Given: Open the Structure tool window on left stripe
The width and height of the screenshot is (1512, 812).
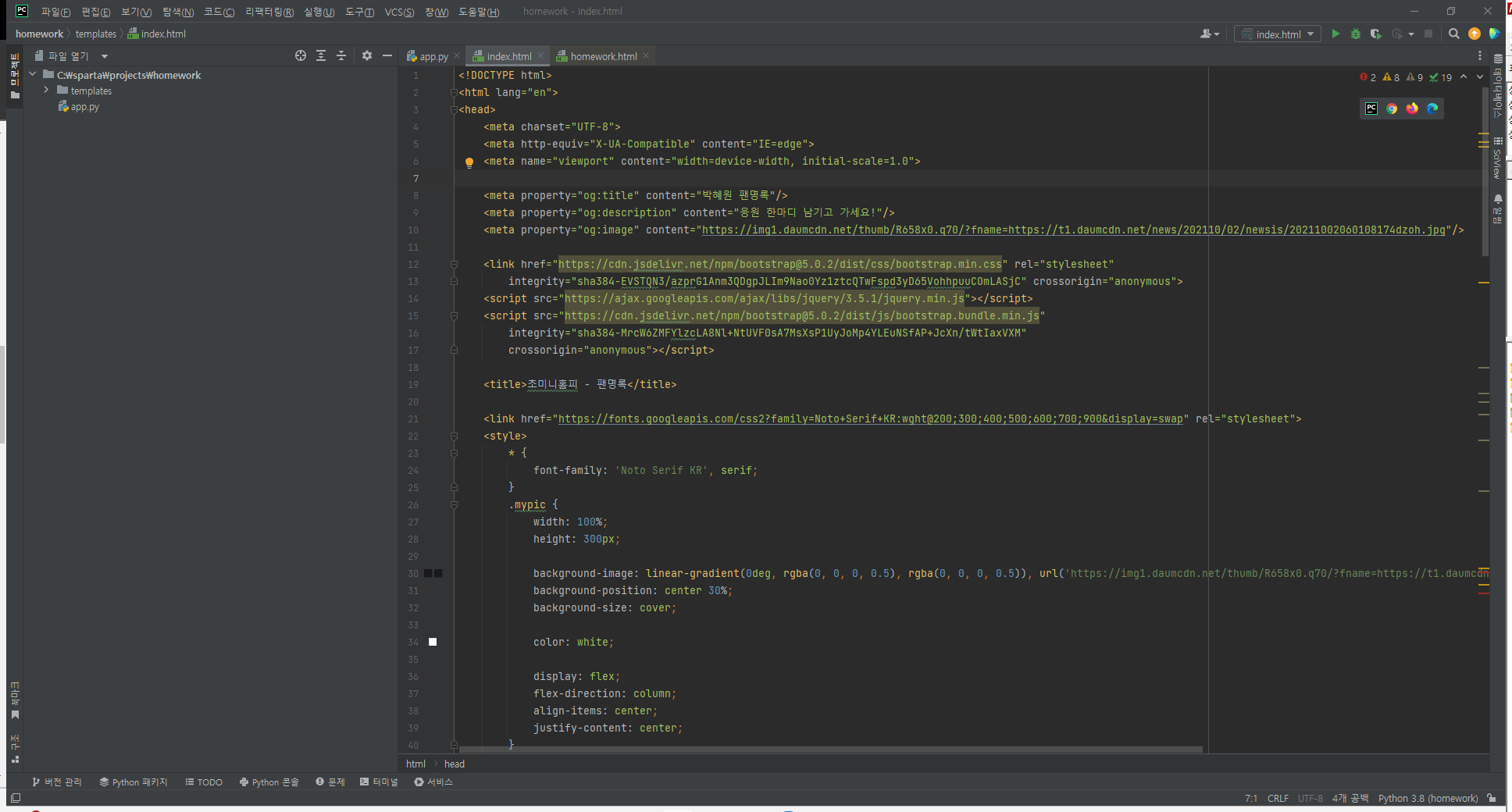Looking at the screenshot, I should click(15, 750).
